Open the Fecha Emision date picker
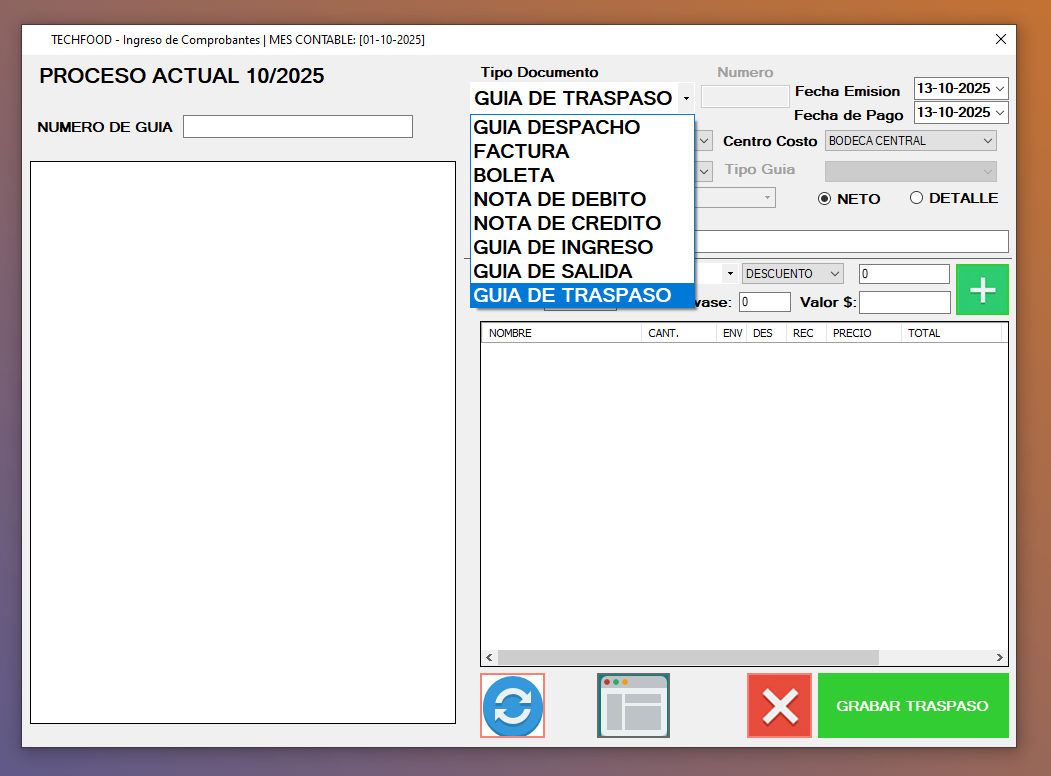 [1000, 89]
